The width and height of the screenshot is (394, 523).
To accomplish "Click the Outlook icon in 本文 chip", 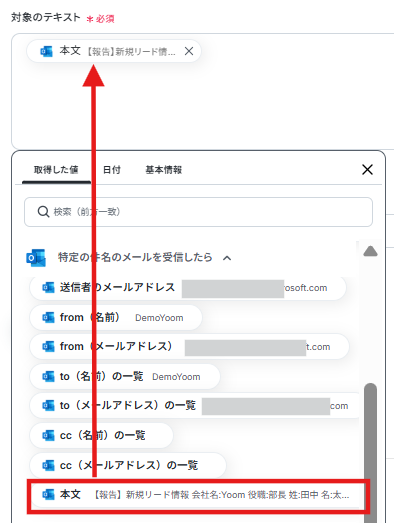I will tap(46, 51).
